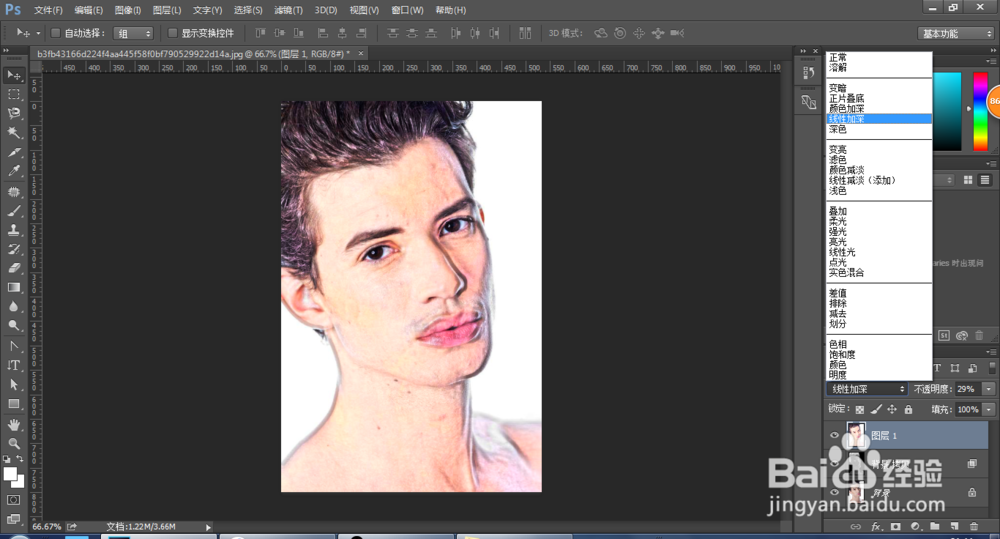Open the 滤镜(T) menu
1000x539 pixels.
click(x=289, y=10)
